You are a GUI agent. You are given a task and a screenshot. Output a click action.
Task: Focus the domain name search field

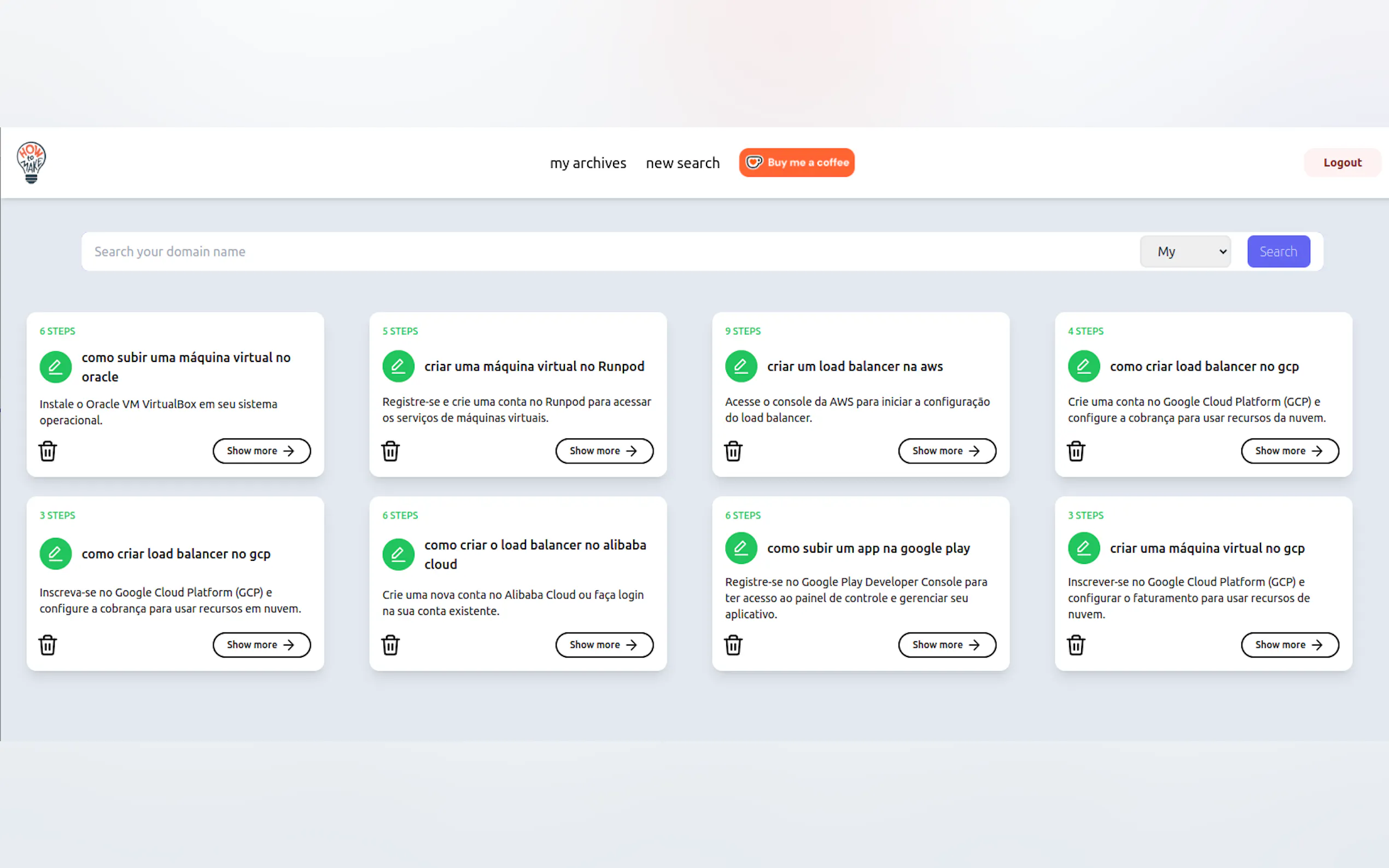point(609,251)
